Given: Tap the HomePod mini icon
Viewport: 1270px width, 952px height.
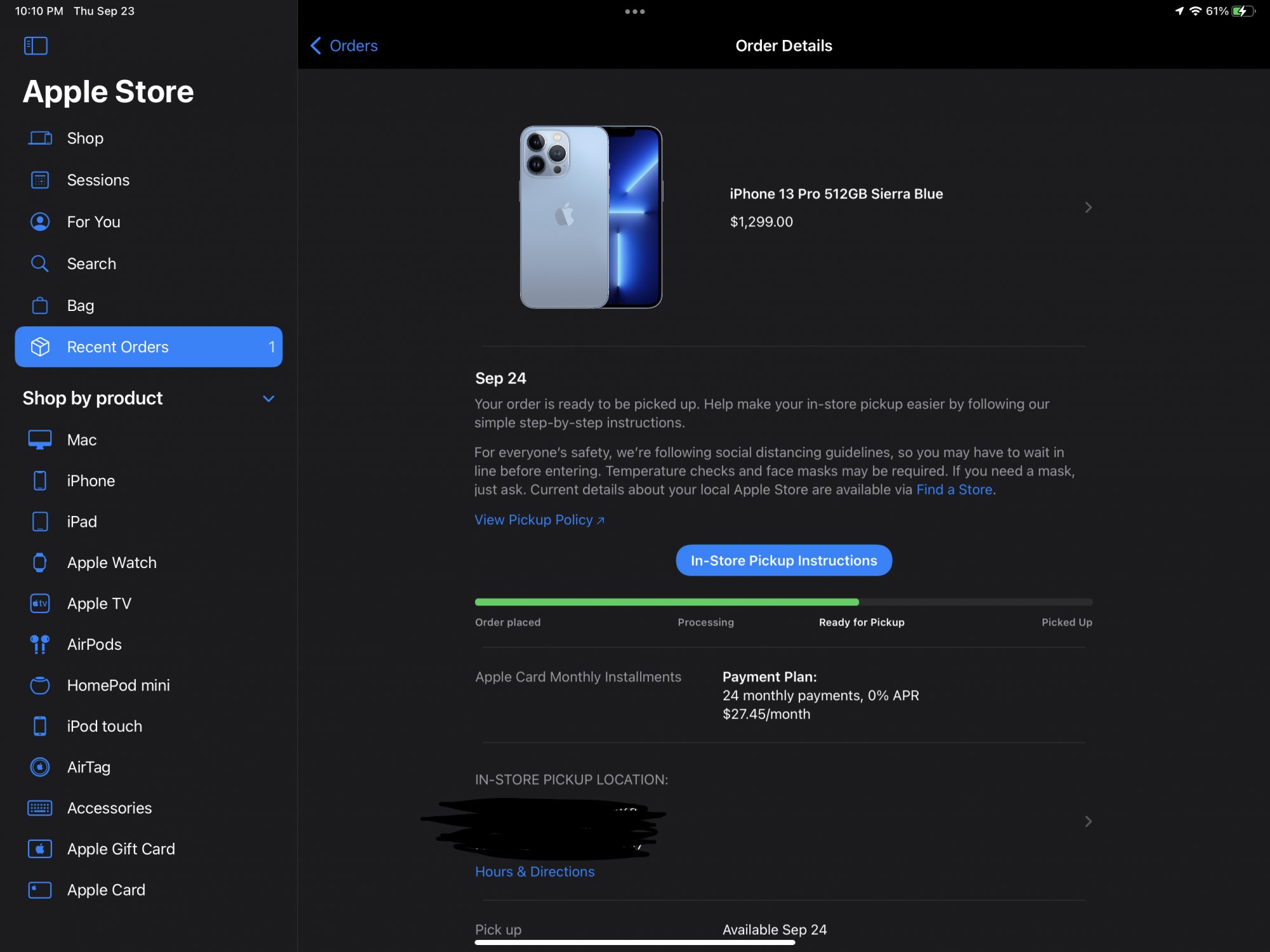Looking at the screenshot, I should pyautogui.click(x=40, y=685).
